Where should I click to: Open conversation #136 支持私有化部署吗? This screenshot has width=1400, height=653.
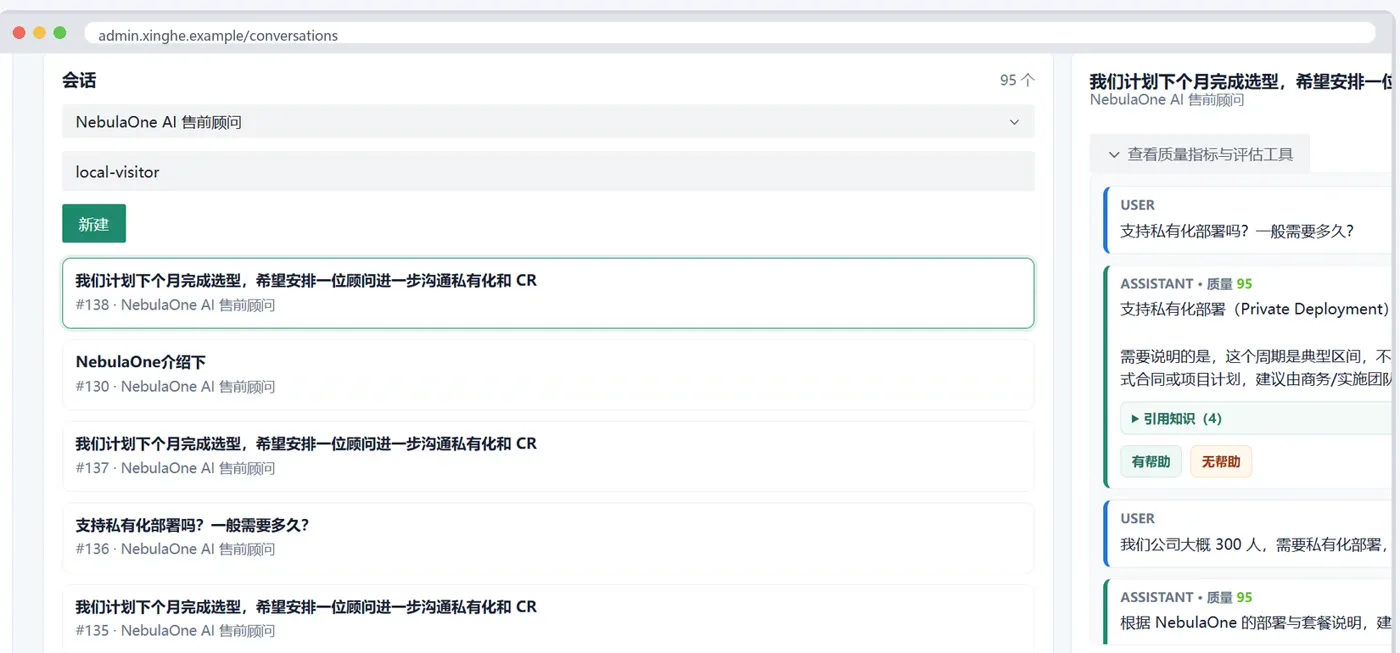coord(548,537)
